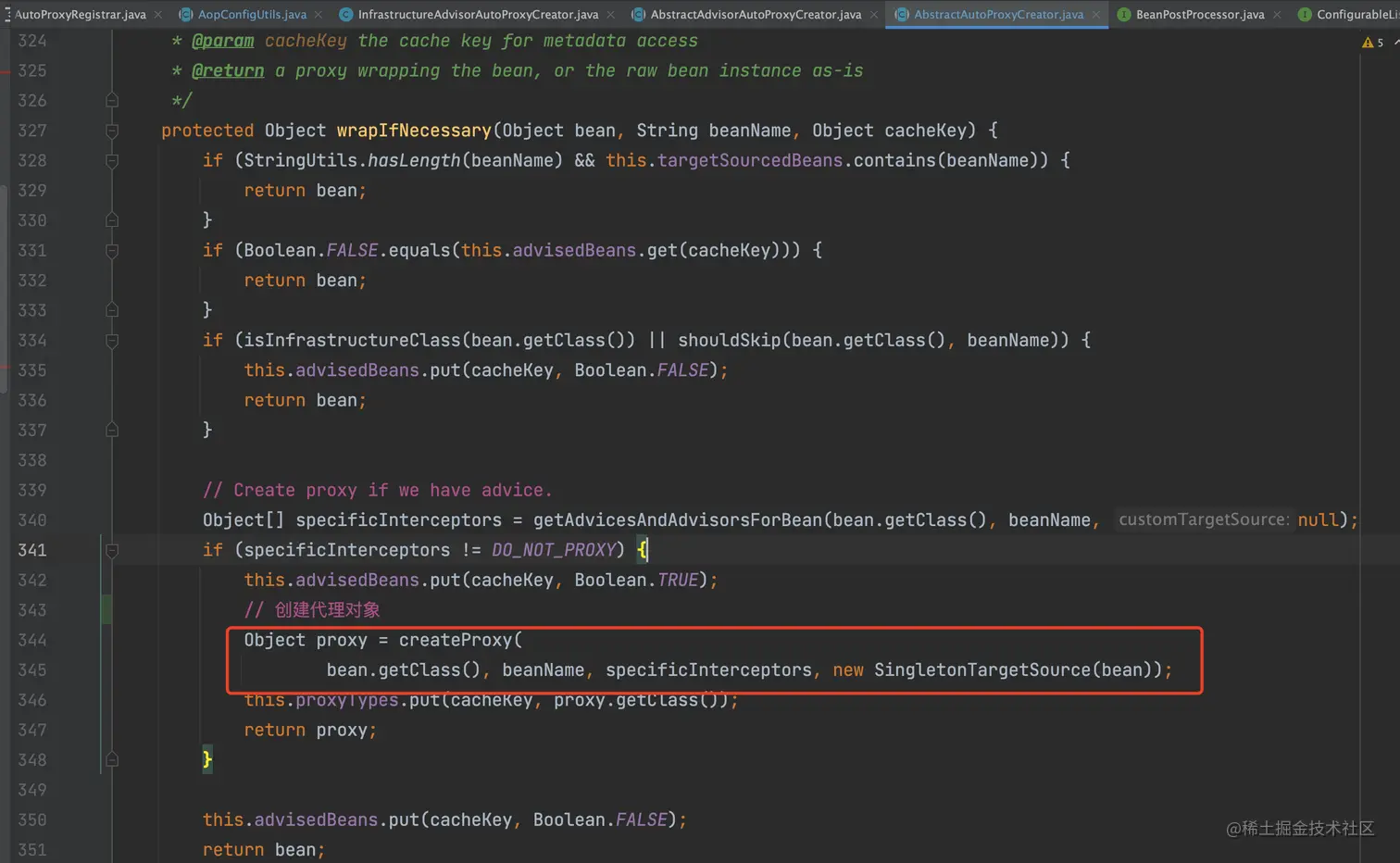The image size is (1400, 863).
Task: Click the createProxy call on line 344
Action: click(456, 640)
